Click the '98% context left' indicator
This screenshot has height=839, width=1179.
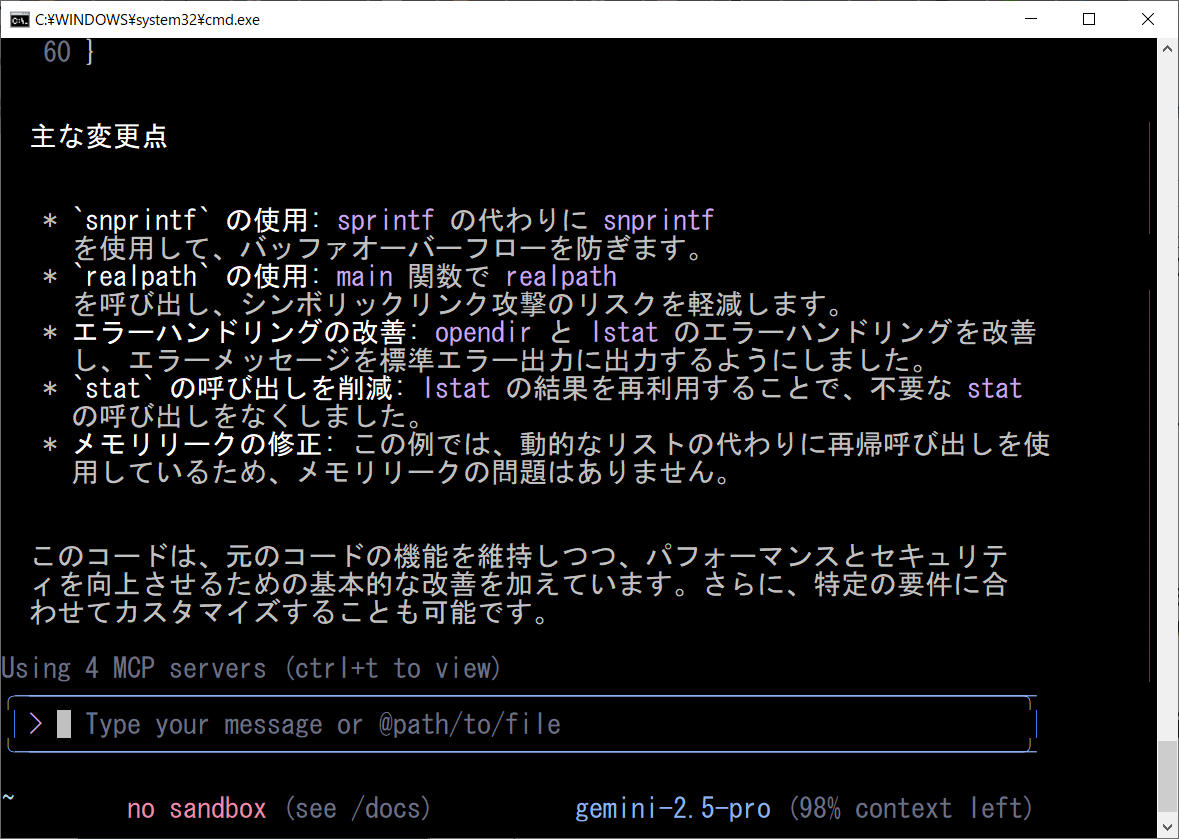click(910, 808)
